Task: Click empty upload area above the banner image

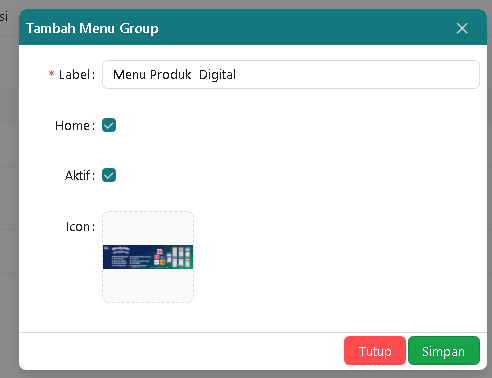Action: 148,229
